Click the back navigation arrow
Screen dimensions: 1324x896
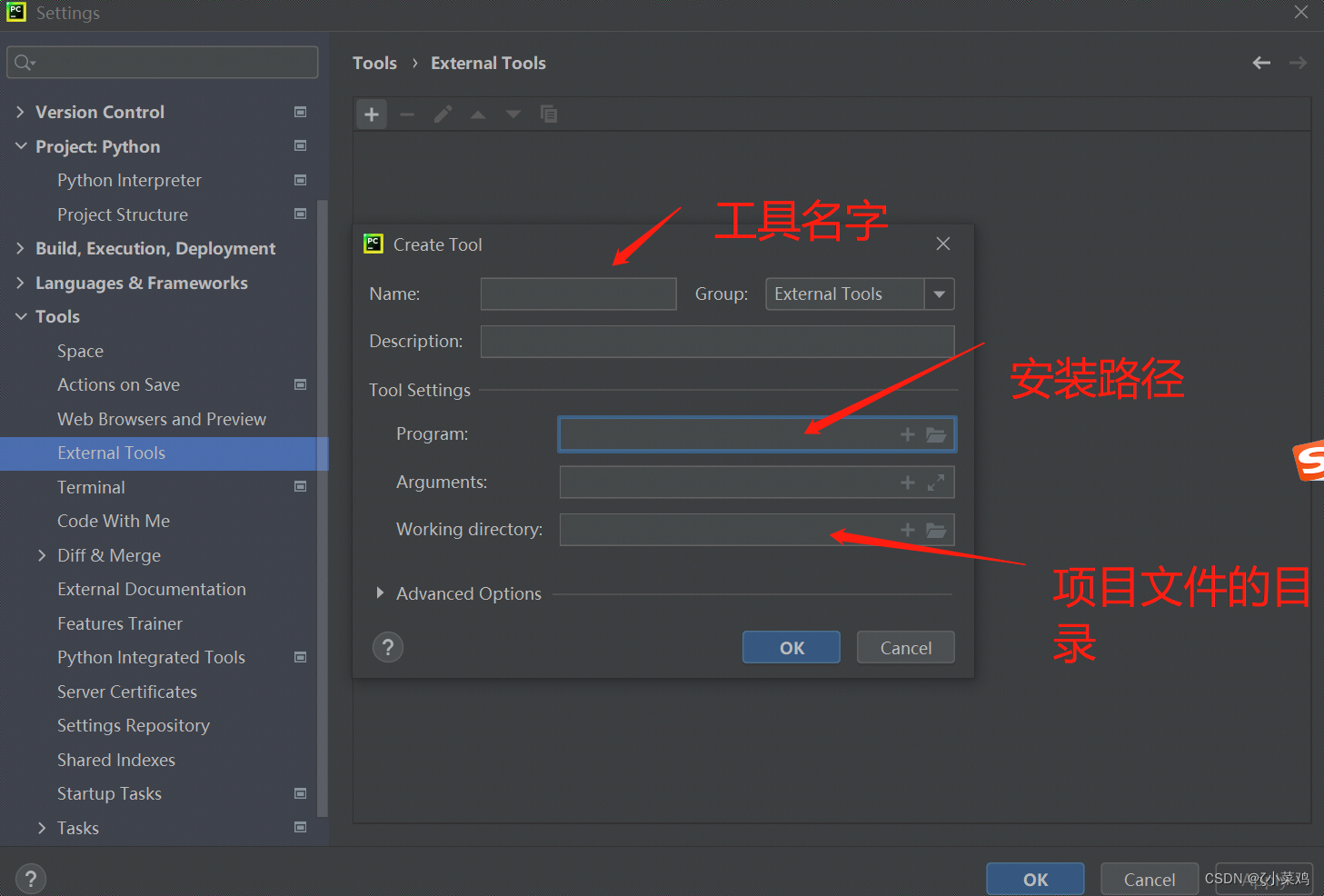point(1261,63)
